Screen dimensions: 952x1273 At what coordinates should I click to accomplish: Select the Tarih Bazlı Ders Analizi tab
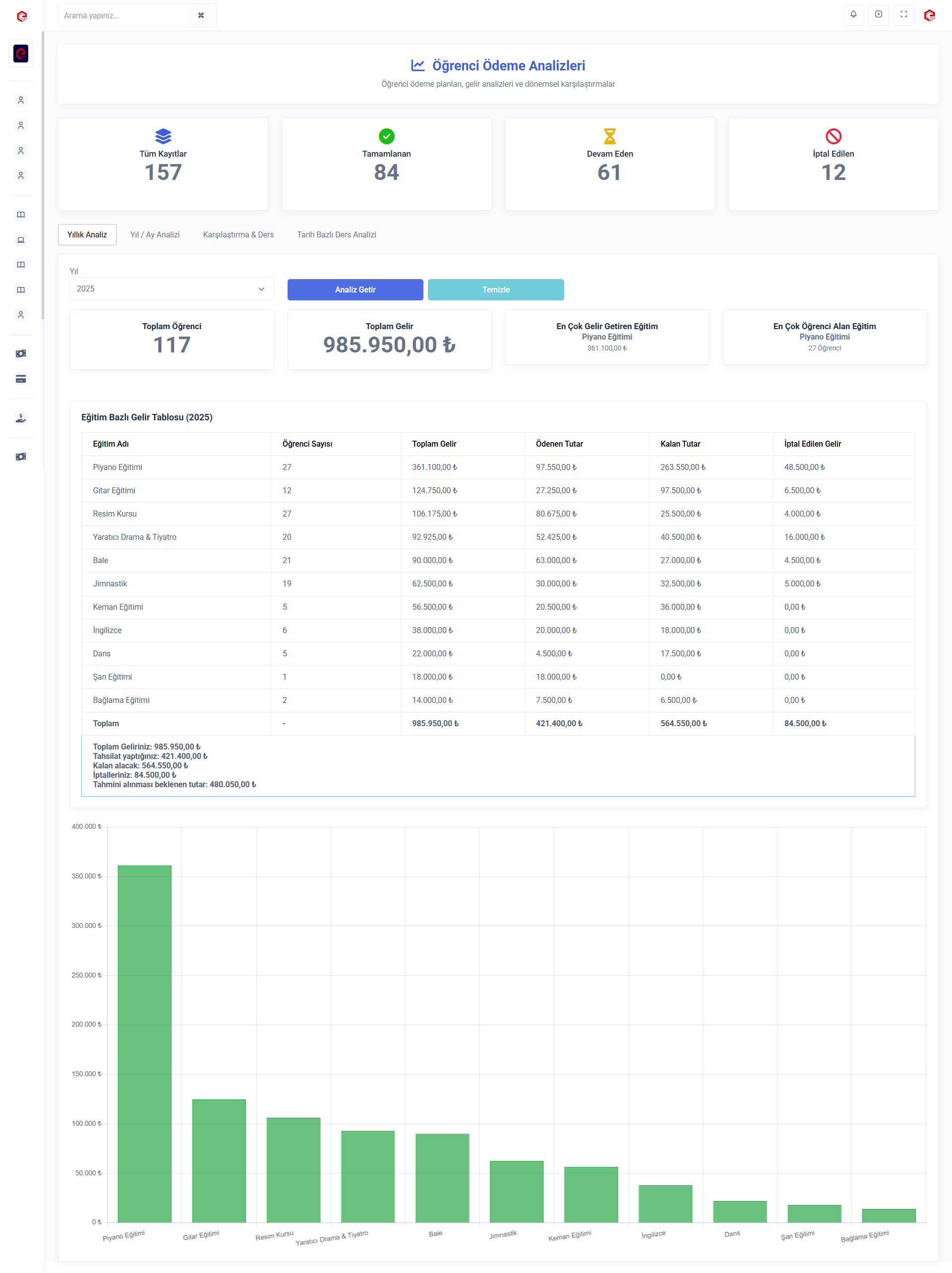pyautogui.click(x=336, y=235)
